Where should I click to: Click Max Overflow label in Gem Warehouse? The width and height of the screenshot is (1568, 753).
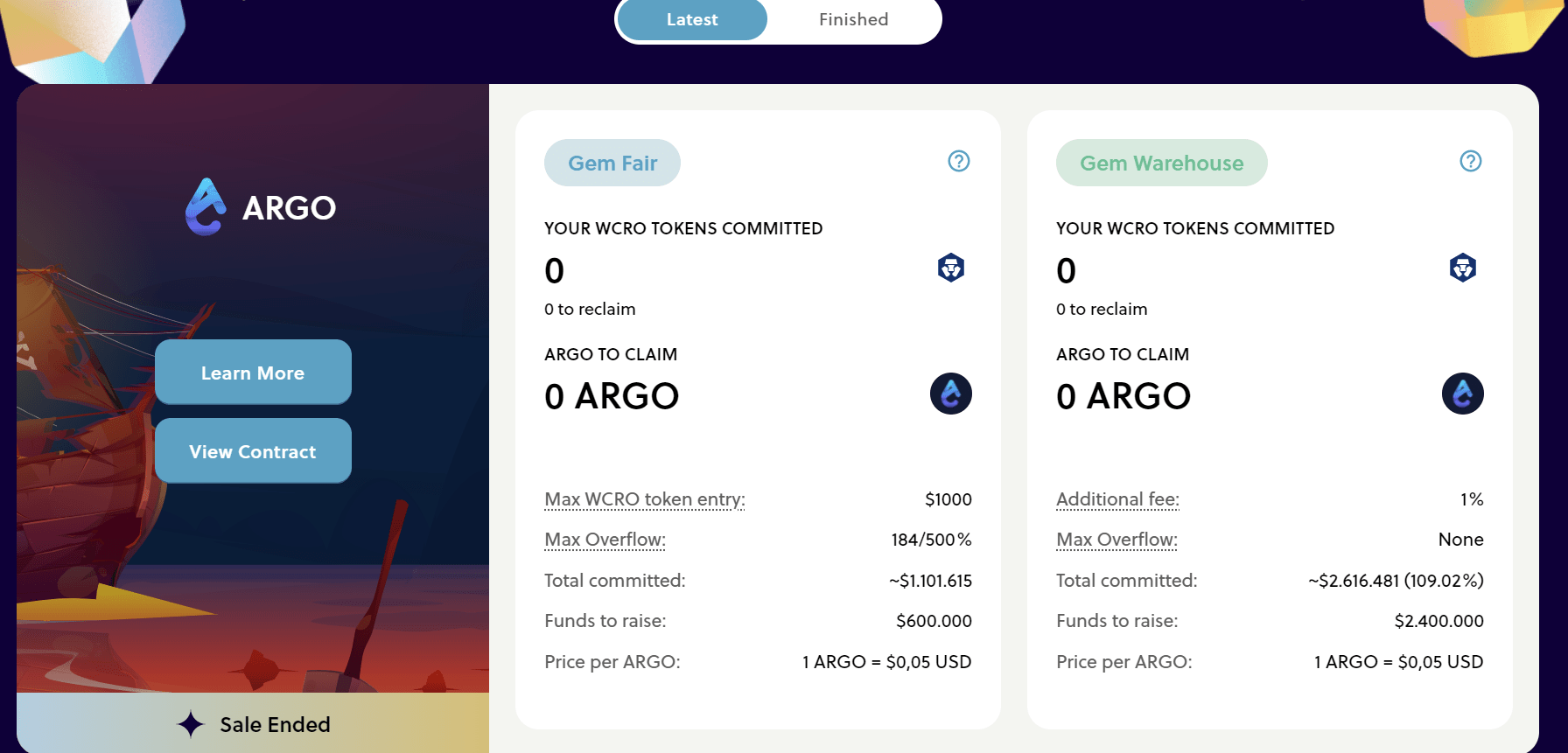(1116, 540)
